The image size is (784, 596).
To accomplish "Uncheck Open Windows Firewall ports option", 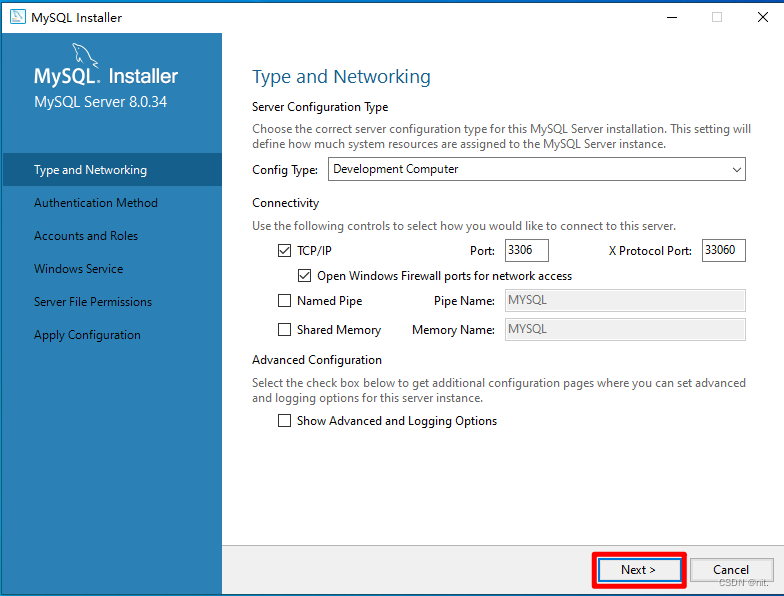I will (304, 276).
